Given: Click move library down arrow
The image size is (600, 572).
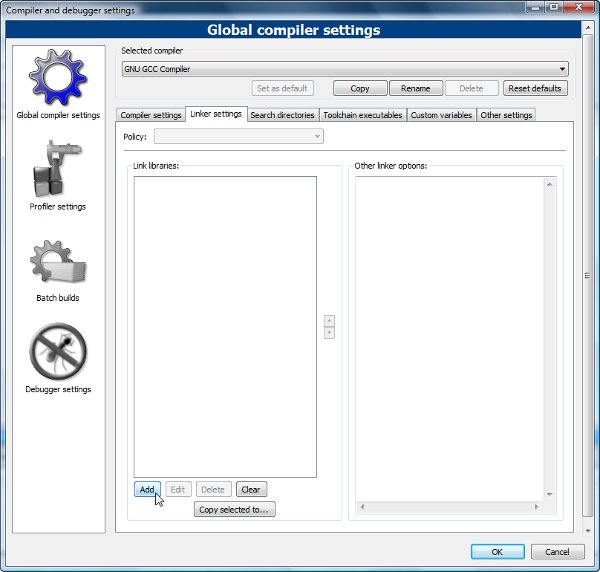Looking at the screenshot, I should point(329,333).
